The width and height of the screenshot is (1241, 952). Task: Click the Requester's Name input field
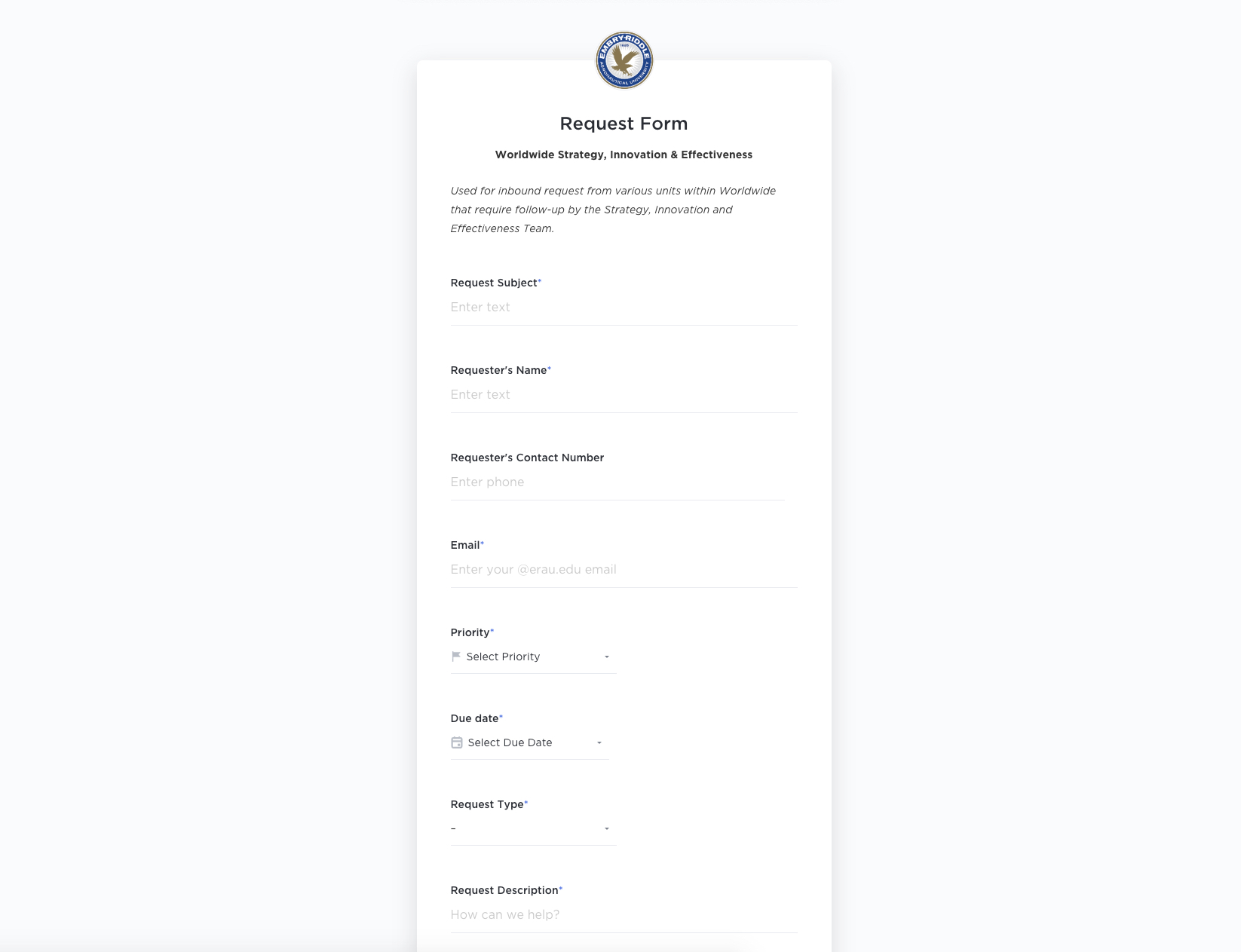pos(624,394)
